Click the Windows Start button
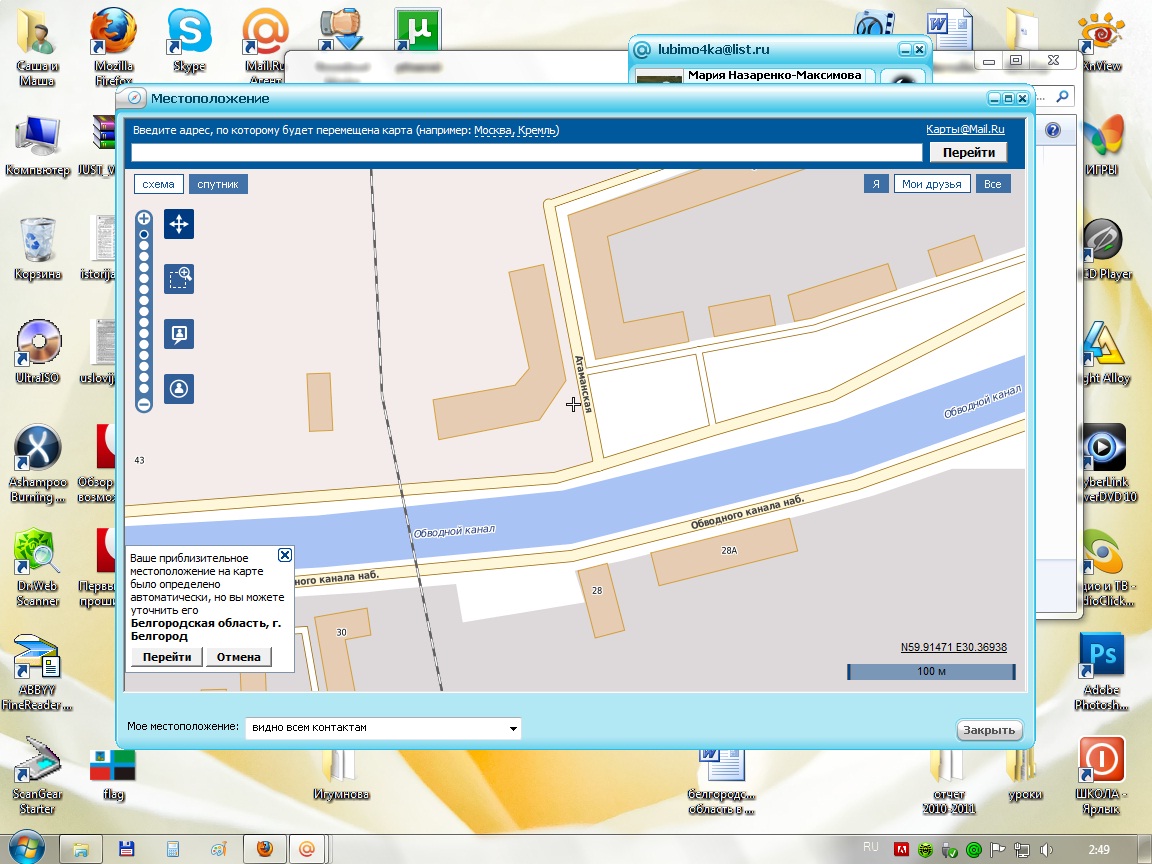The image size is (1152, 864). tap(25, 849)
